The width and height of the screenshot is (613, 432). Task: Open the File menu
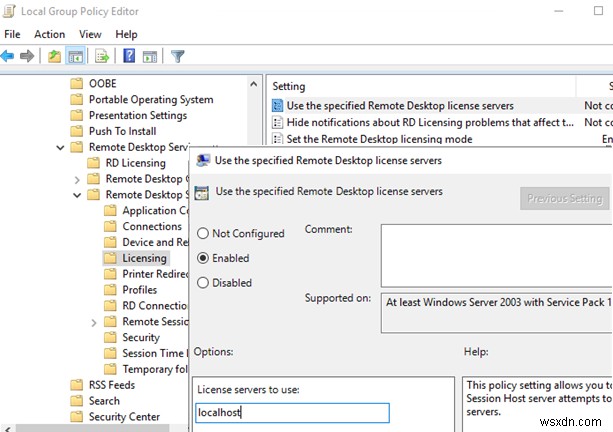12,34
